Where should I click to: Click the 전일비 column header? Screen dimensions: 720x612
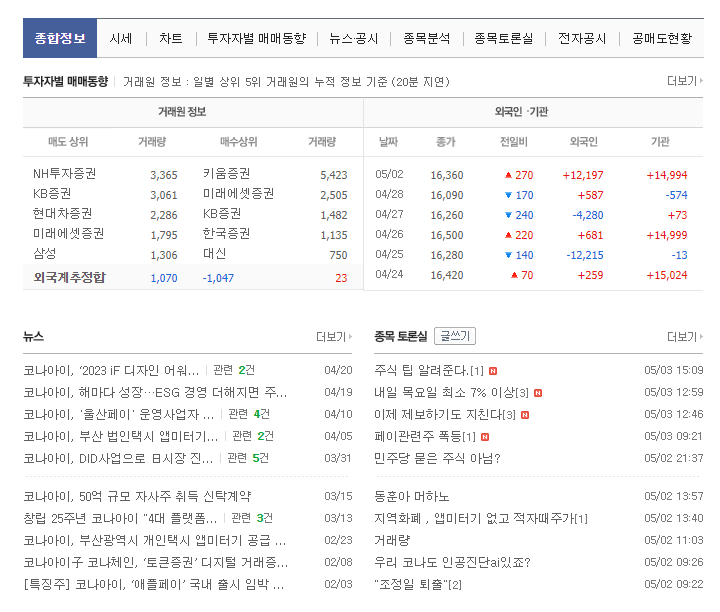(x=513, y=142)
